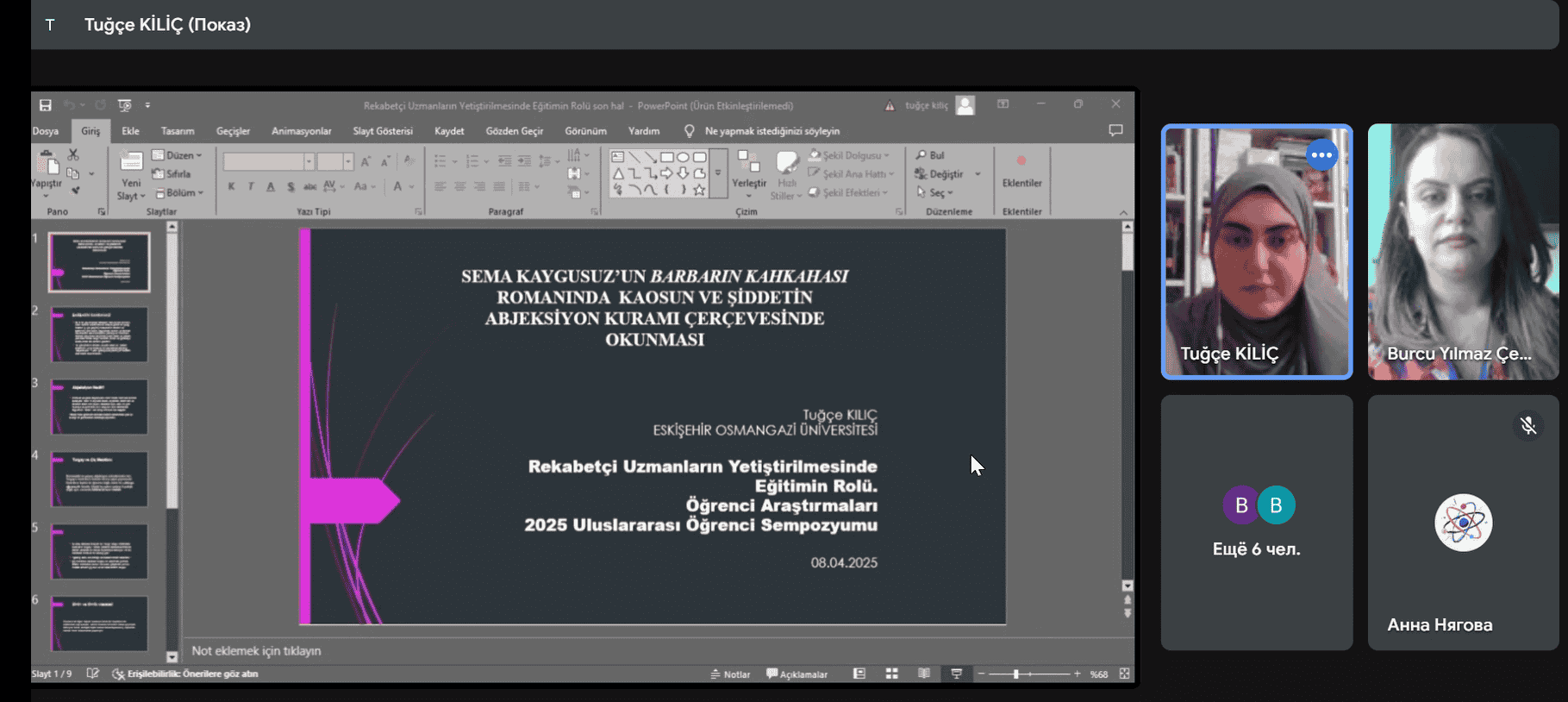
Task: Open the Seç select dropdown
Action: coord(935,193)
